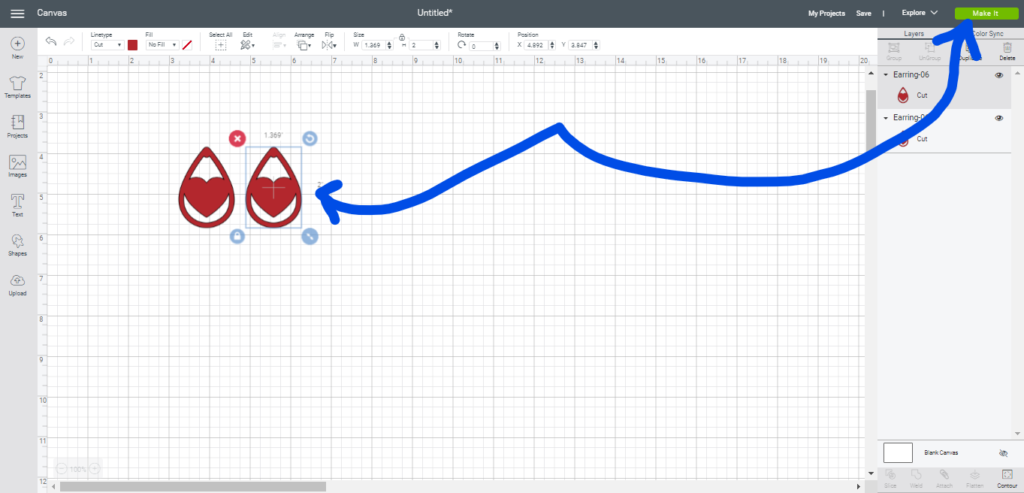Viewport: 1024px width, 493px height.
Task: Open the Shapes tool
Action: pyautogui.click(x=17, y=244)
